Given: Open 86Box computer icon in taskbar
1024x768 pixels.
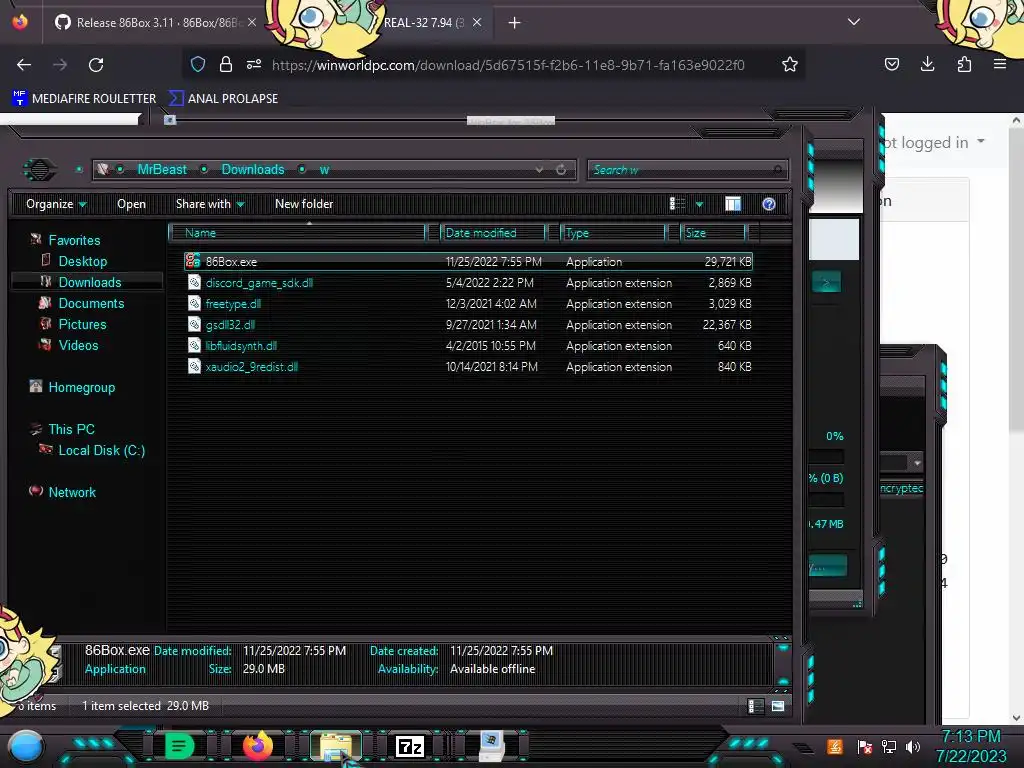Looking at the screenshot, I should [x=490, y=746].
